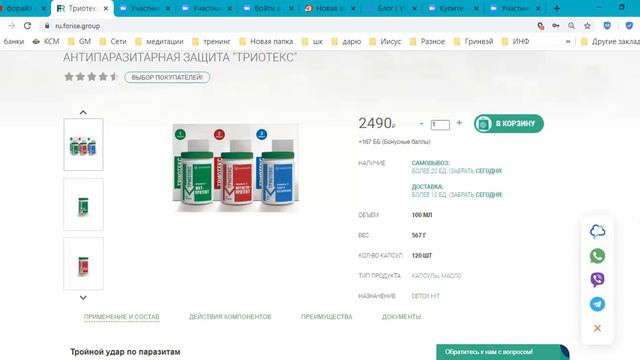Close the messenger contact widget
The width and height of the screenshot is (640, 360).
pos(597,328)
